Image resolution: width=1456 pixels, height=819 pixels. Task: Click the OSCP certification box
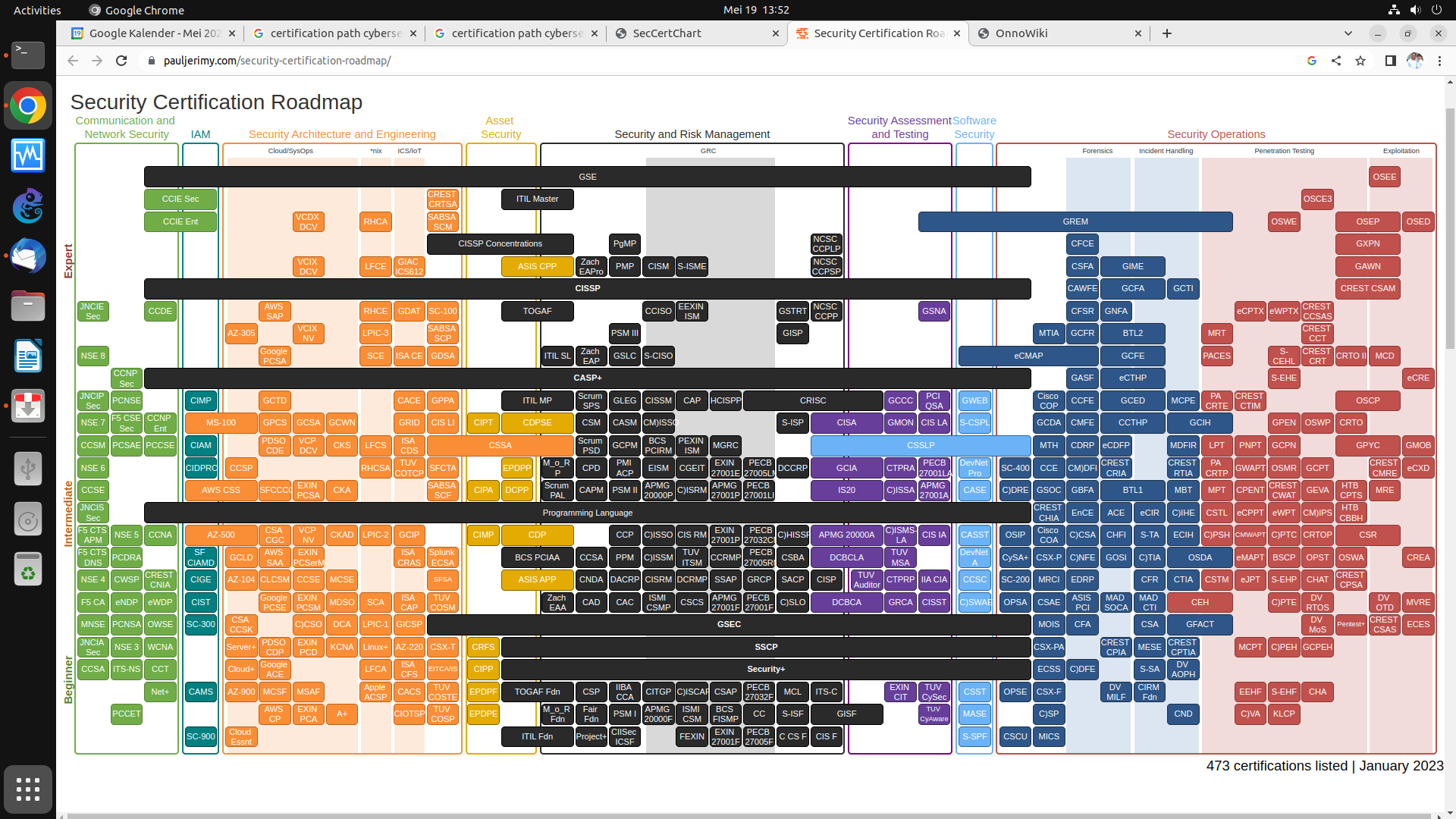pyautogui.click(x=1367, y=400)
